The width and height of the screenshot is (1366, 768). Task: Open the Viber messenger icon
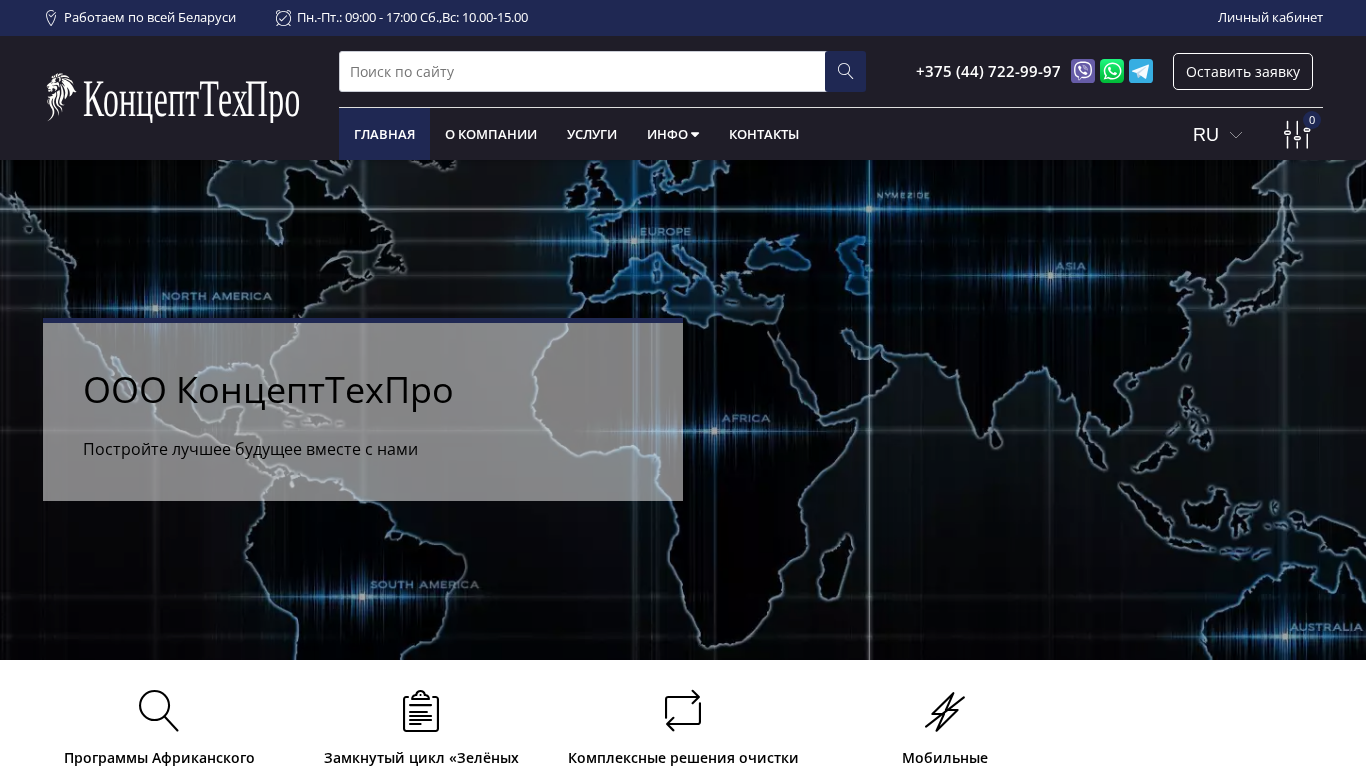[x=1083, y=71]
